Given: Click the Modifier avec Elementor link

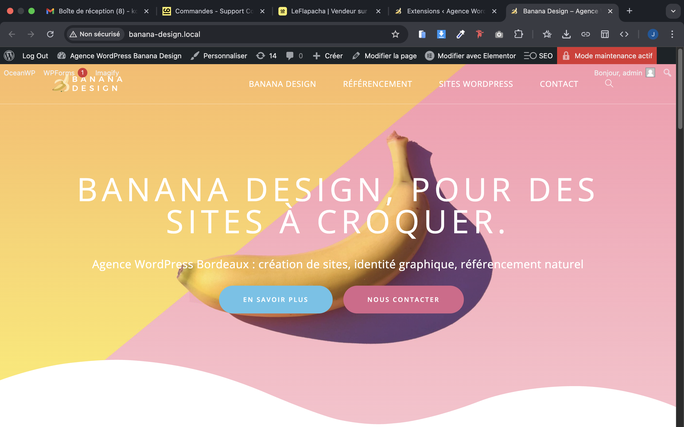Looking at the screenshot, I should [470, 56].
